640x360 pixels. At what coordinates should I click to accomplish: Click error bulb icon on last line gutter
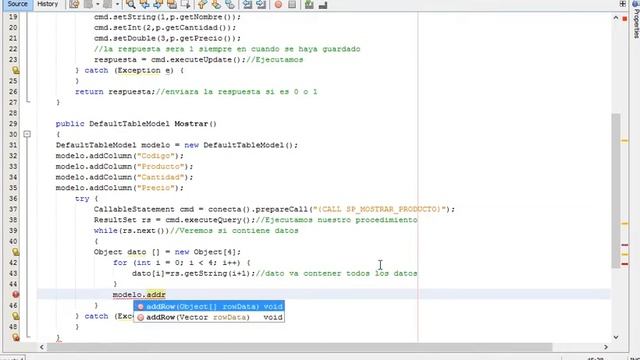click(16, 337)
